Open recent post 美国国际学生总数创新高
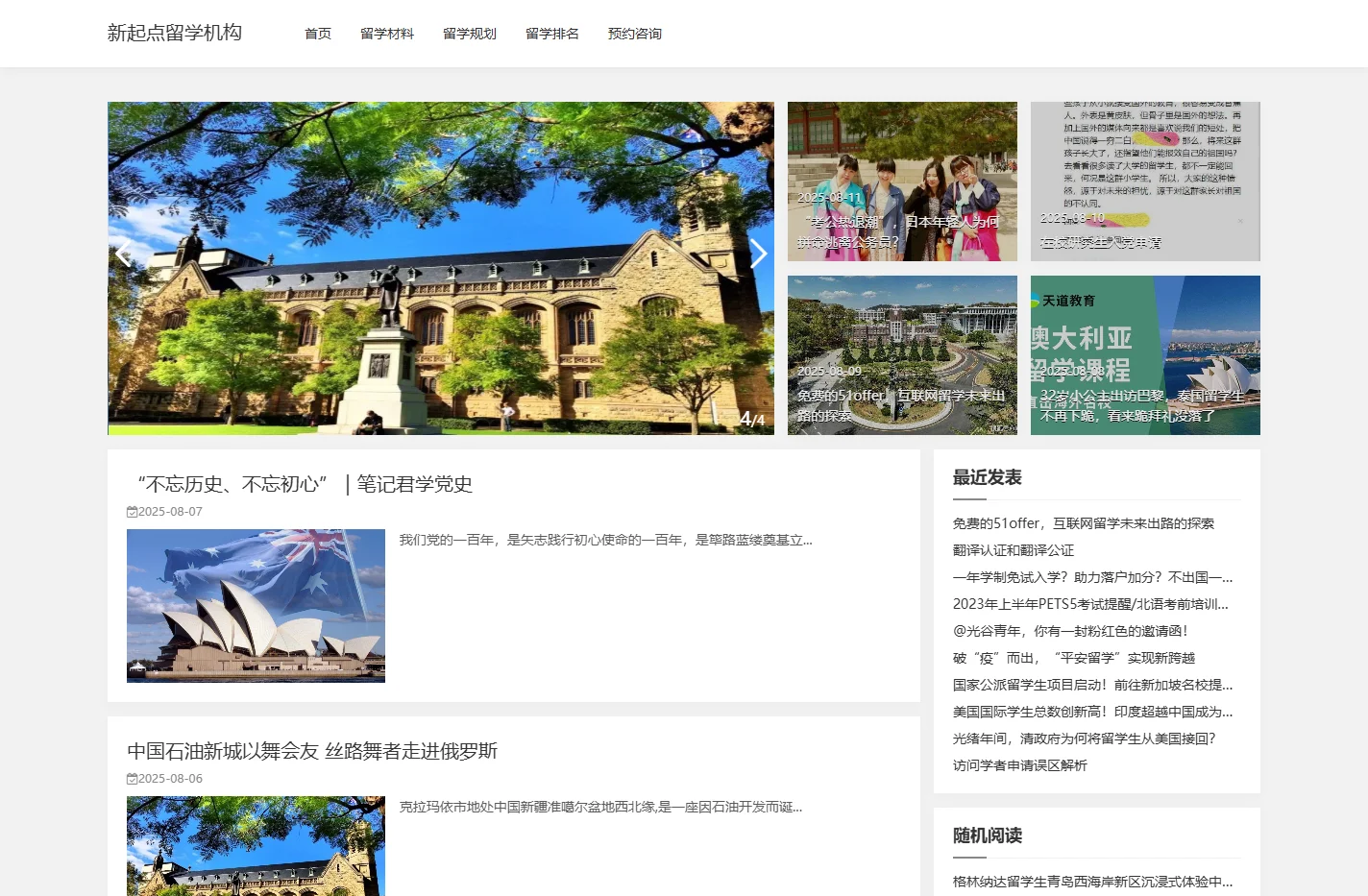Viewport: 1368px width, 896px height. pos(1093,712)
